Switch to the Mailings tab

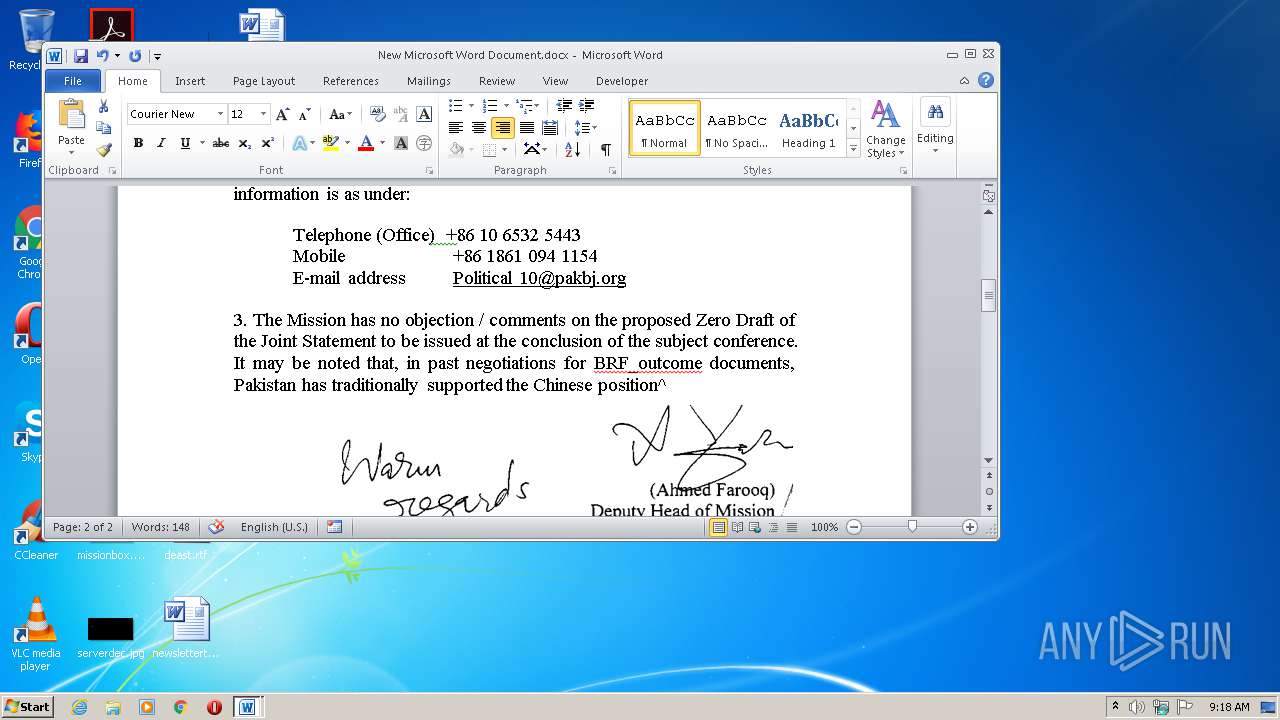click(429, 81)
